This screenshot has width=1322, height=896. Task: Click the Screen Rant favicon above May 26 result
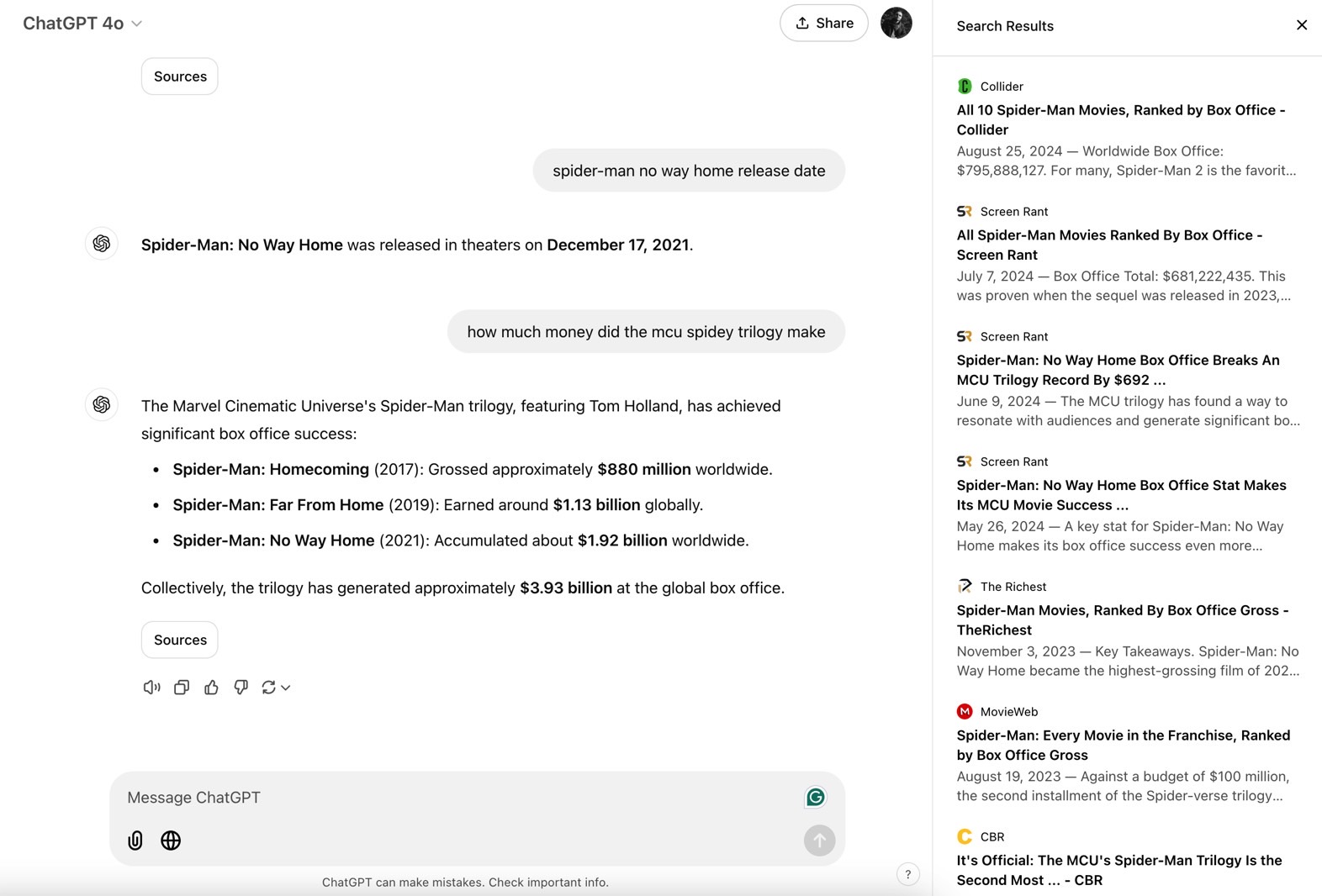[x=965, y=461]
